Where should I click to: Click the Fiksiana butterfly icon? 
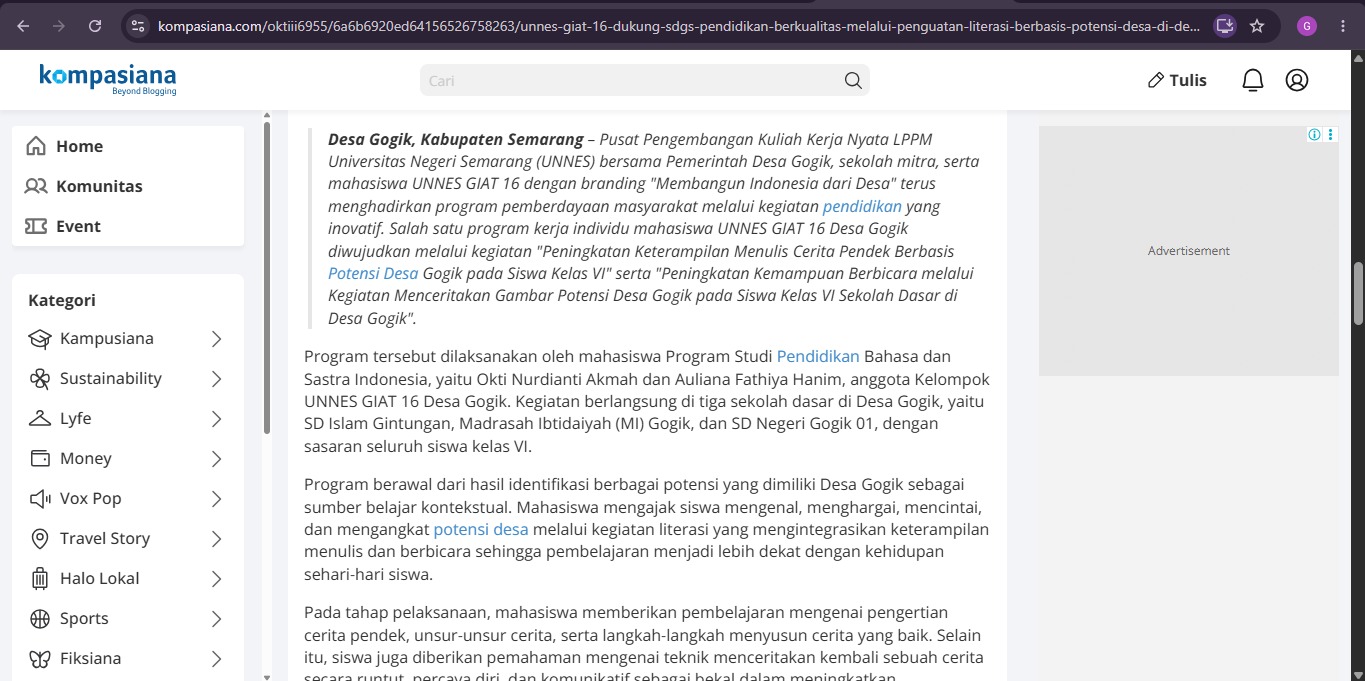click(x=40, y=659)
